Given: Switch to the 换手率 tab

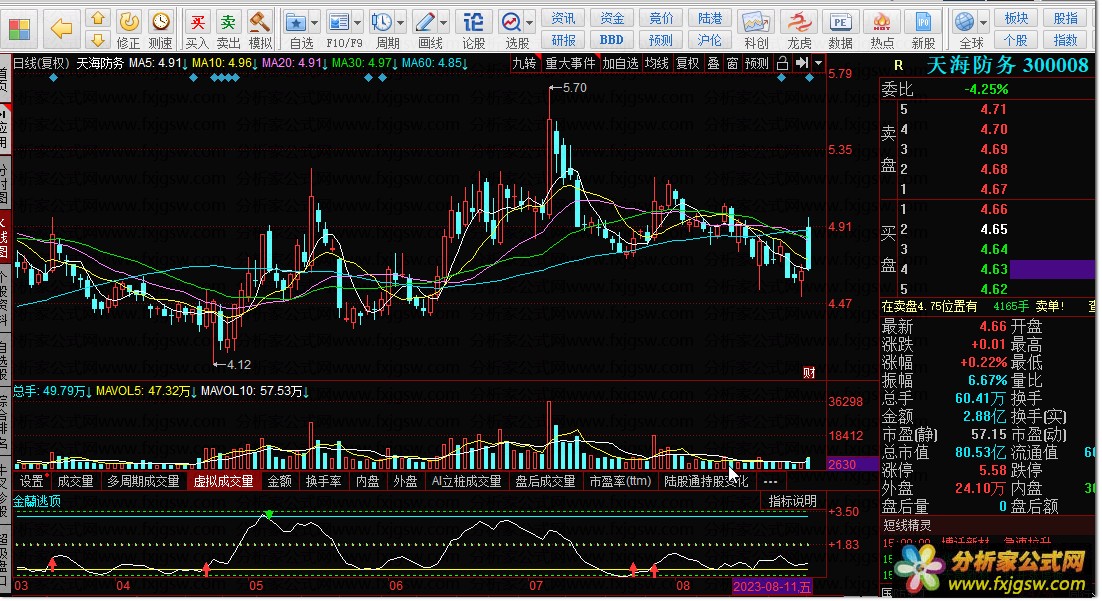Looking at the screenshot, I should [323, 482].
